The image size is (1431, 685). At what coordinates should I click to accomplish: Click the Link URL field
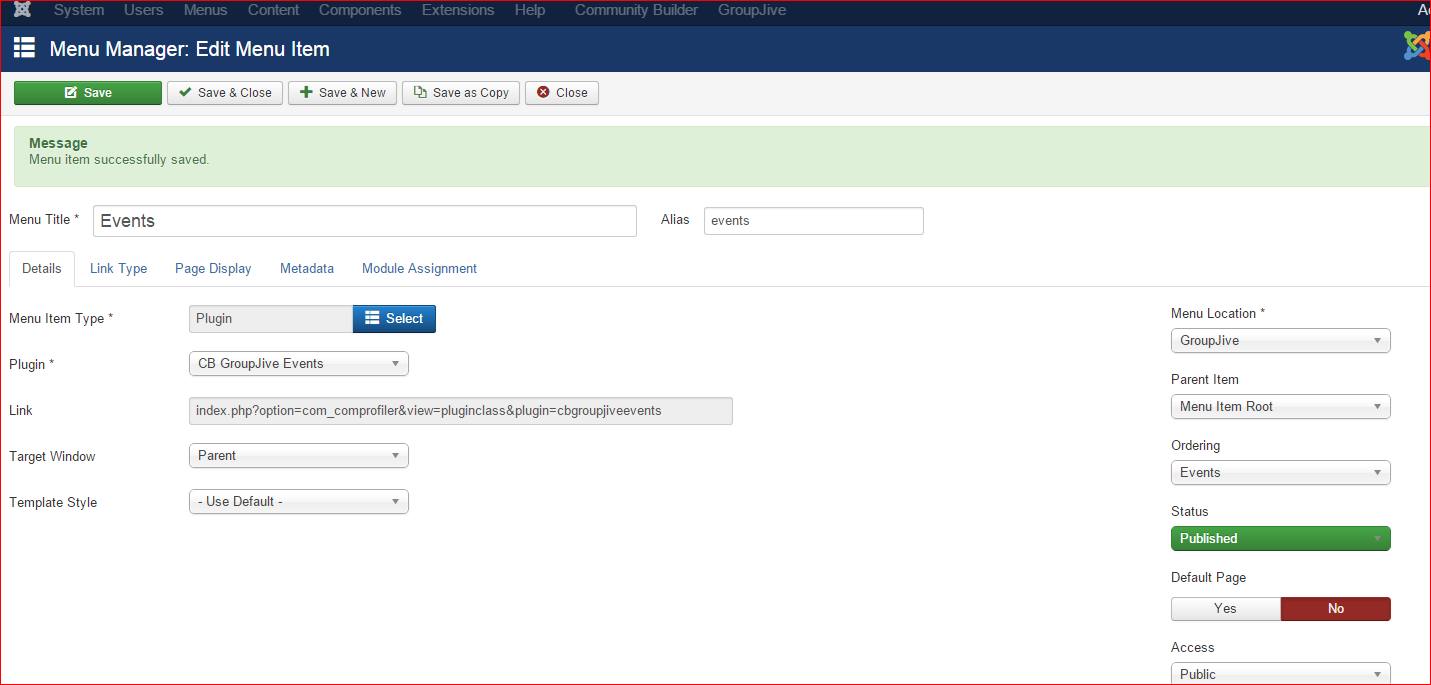point(461,411)
